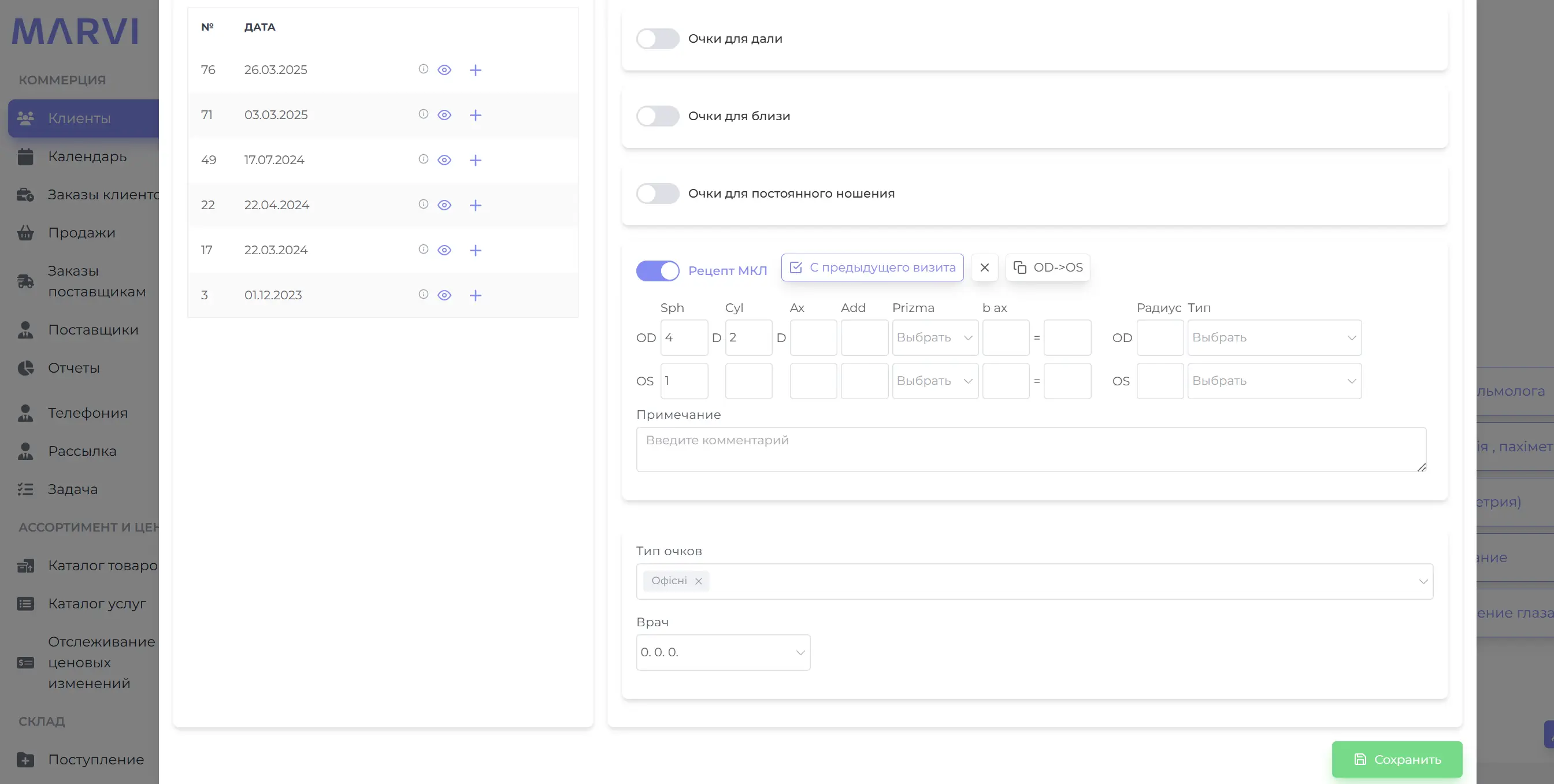Click the plus icon for visit 3
This screenshot has height=784, width=1554.
[476, 295]
